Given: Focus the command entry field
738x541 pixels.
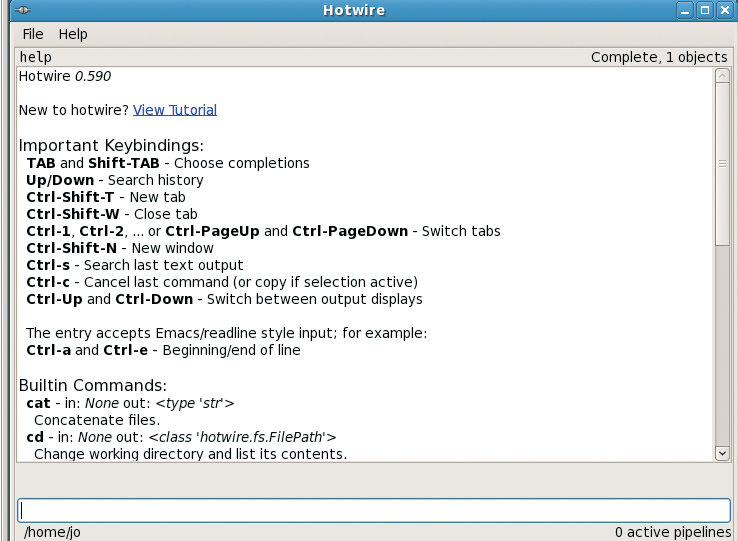Looking at the screenshot, I should [x=374, y=510].
